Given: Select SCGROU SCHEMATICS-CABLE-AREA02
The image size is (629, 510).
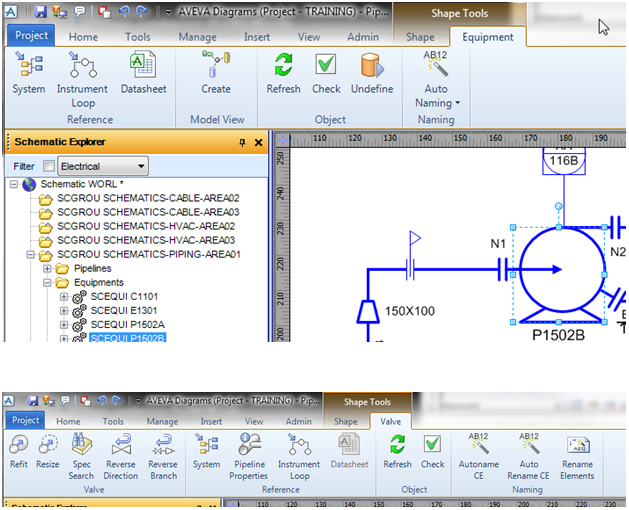Looking at the screenshot, I should [148, 198].
